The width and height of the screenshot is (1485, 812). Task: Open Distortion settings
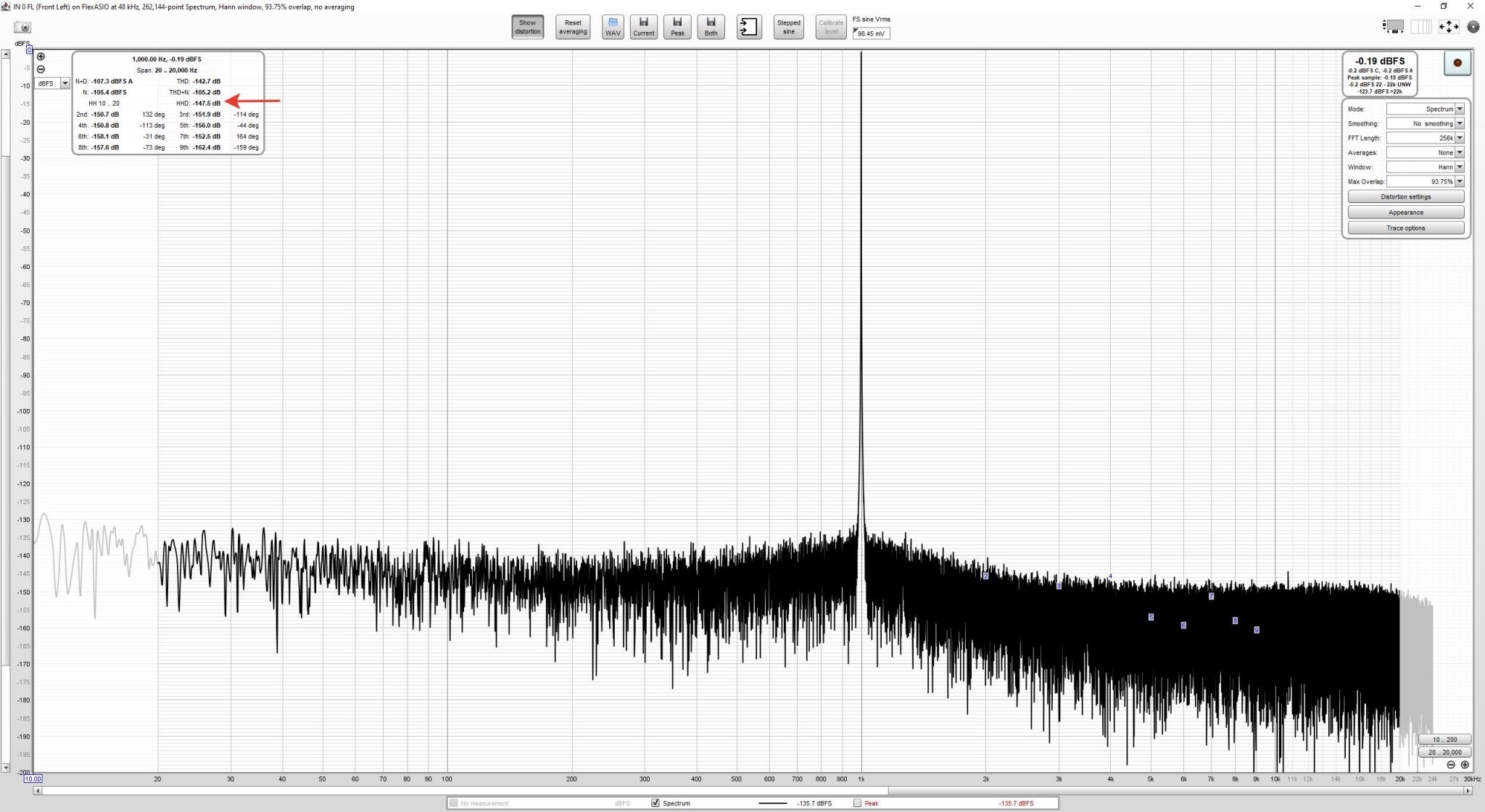[x=1405, y=196]
